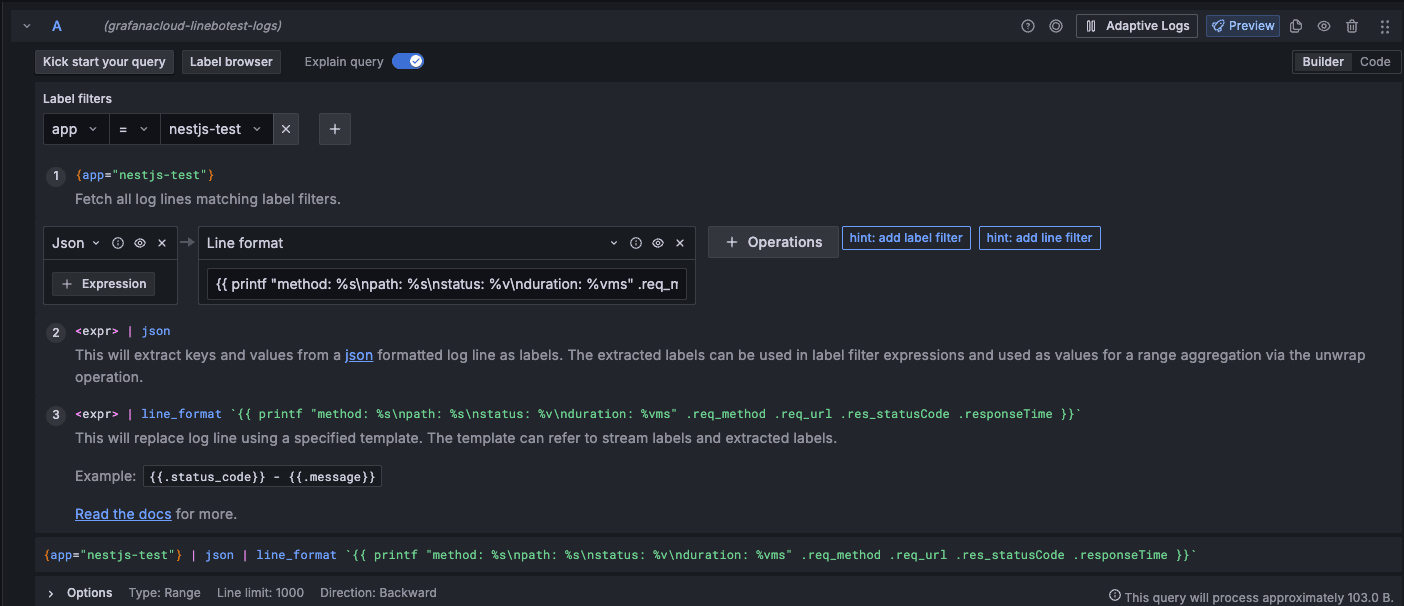Duplicate query using the copy icon
1404x606 pixels.
[1296, 26]
